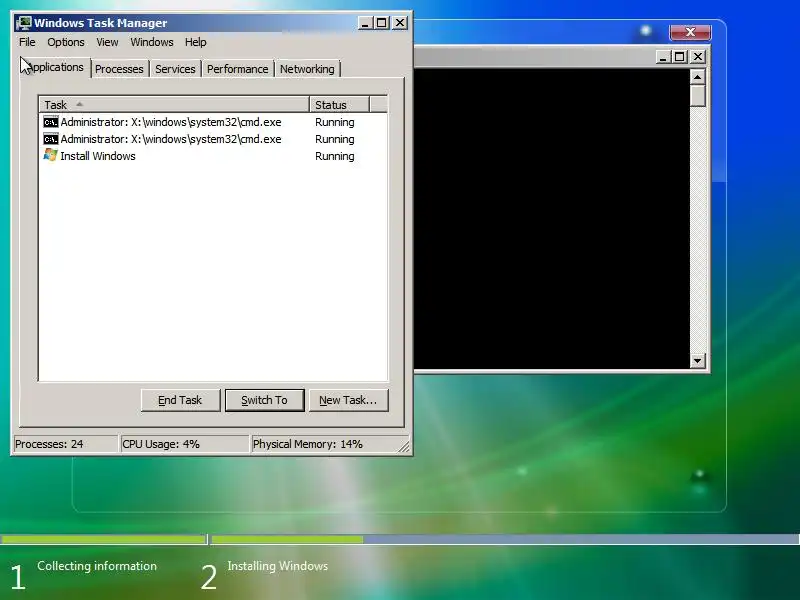Click the Running status of Install Windows
800x600 pixels.
(x=335, y=156)
